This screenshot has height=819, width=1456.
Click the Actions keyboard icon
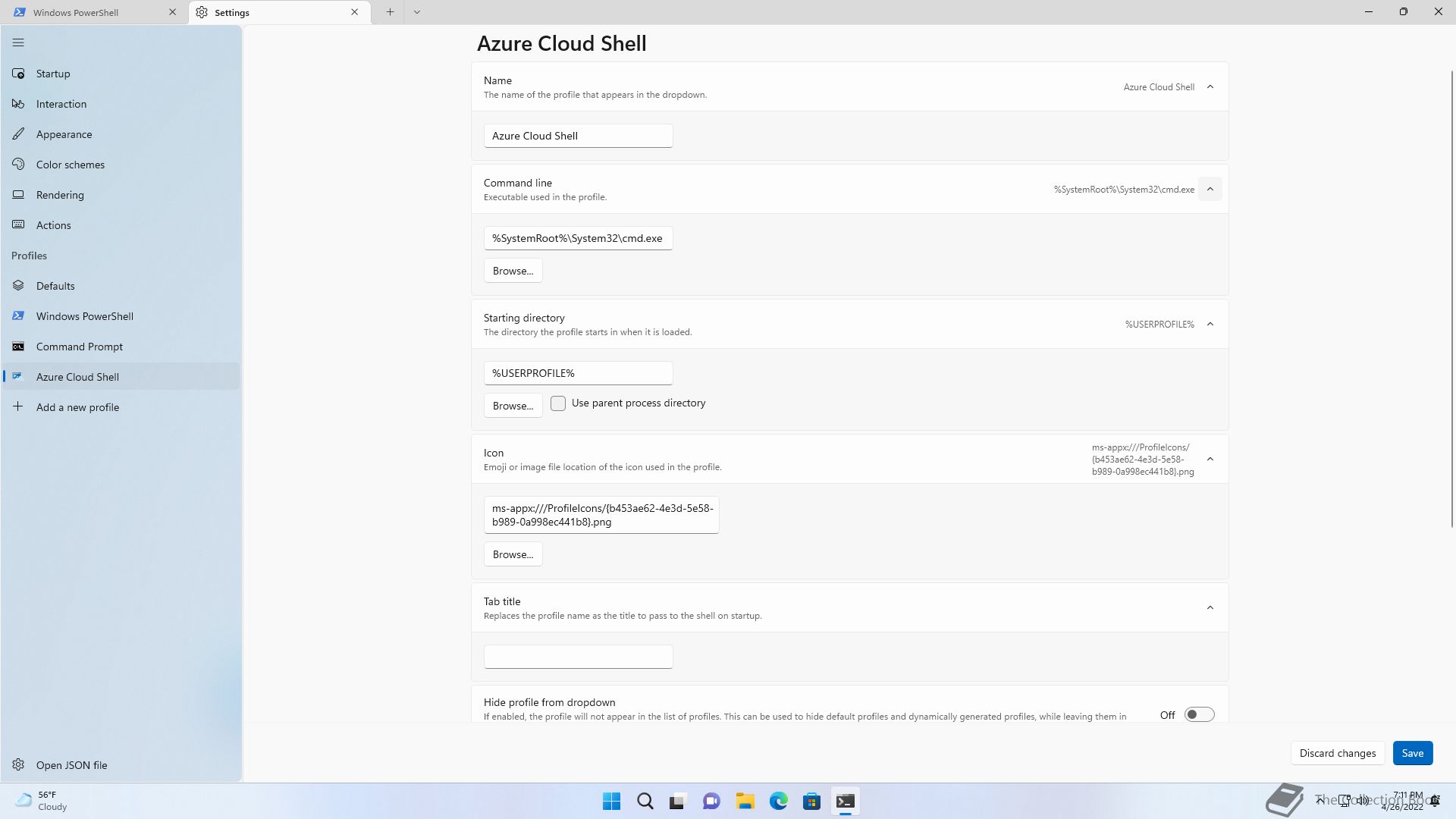18,225
